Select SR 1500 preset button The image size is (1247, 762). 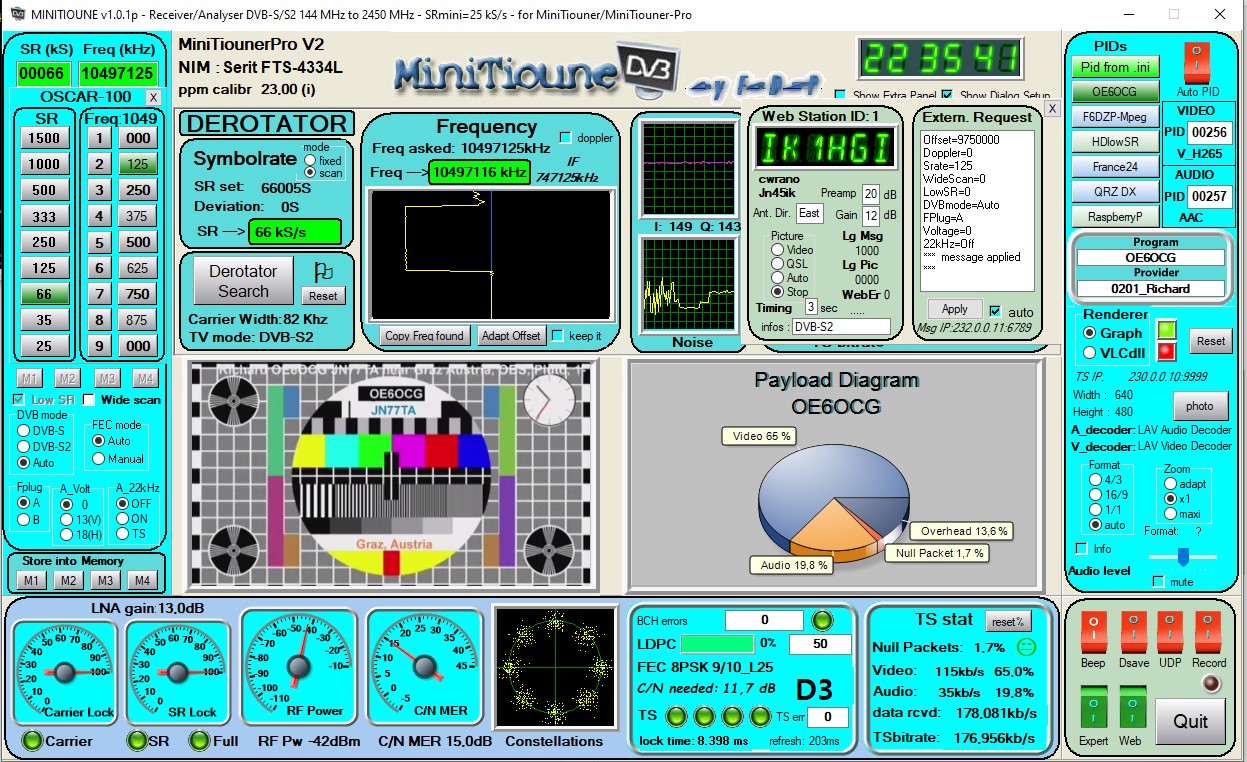tap(44, 138)
